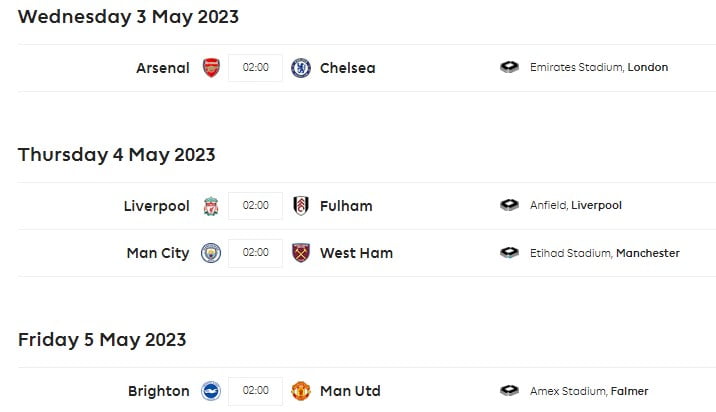Viewport: 716px width, 412px height.
Task: Click the Chelsea club crest
Action: pos(300,68)
